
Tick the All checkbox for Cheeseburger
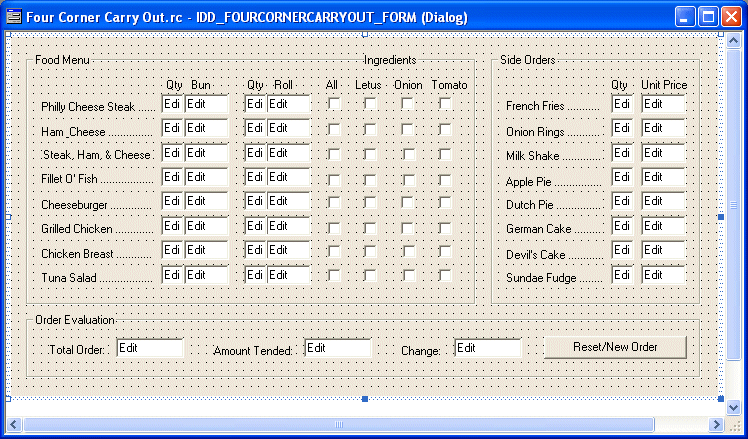334,202
